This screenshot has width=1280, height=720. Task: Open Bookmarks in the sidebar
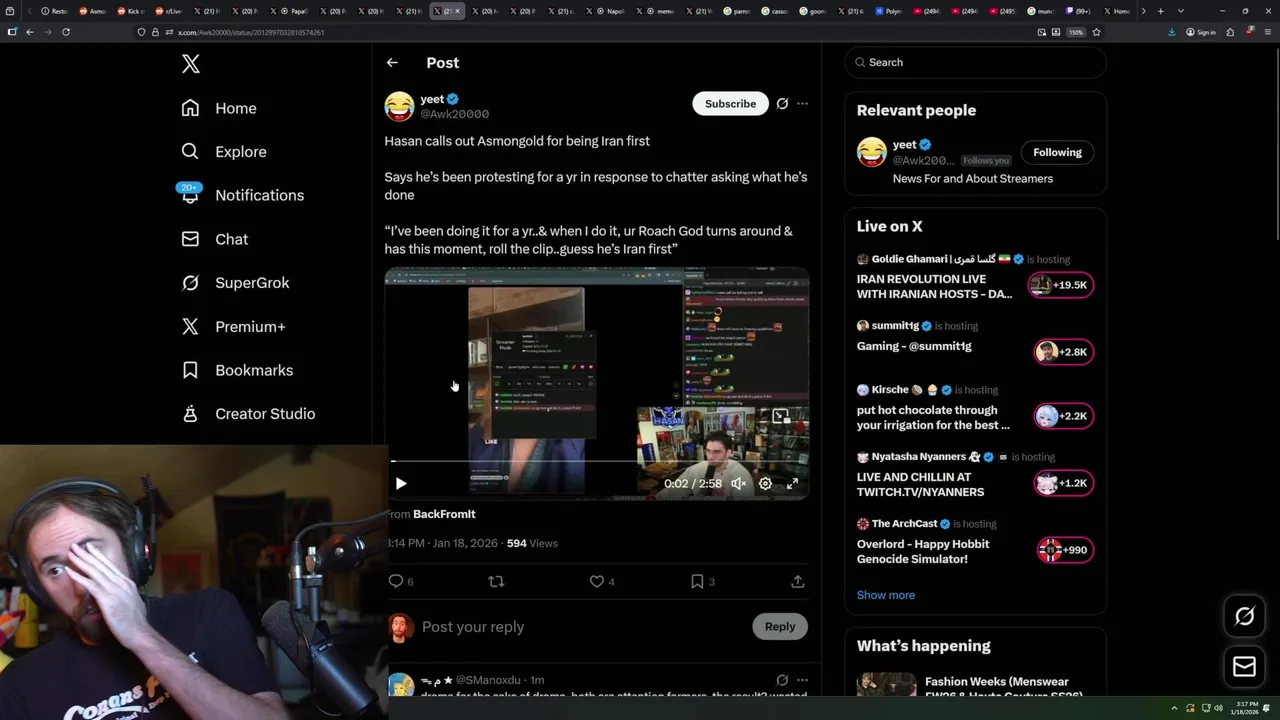click(x=237, y=370)
